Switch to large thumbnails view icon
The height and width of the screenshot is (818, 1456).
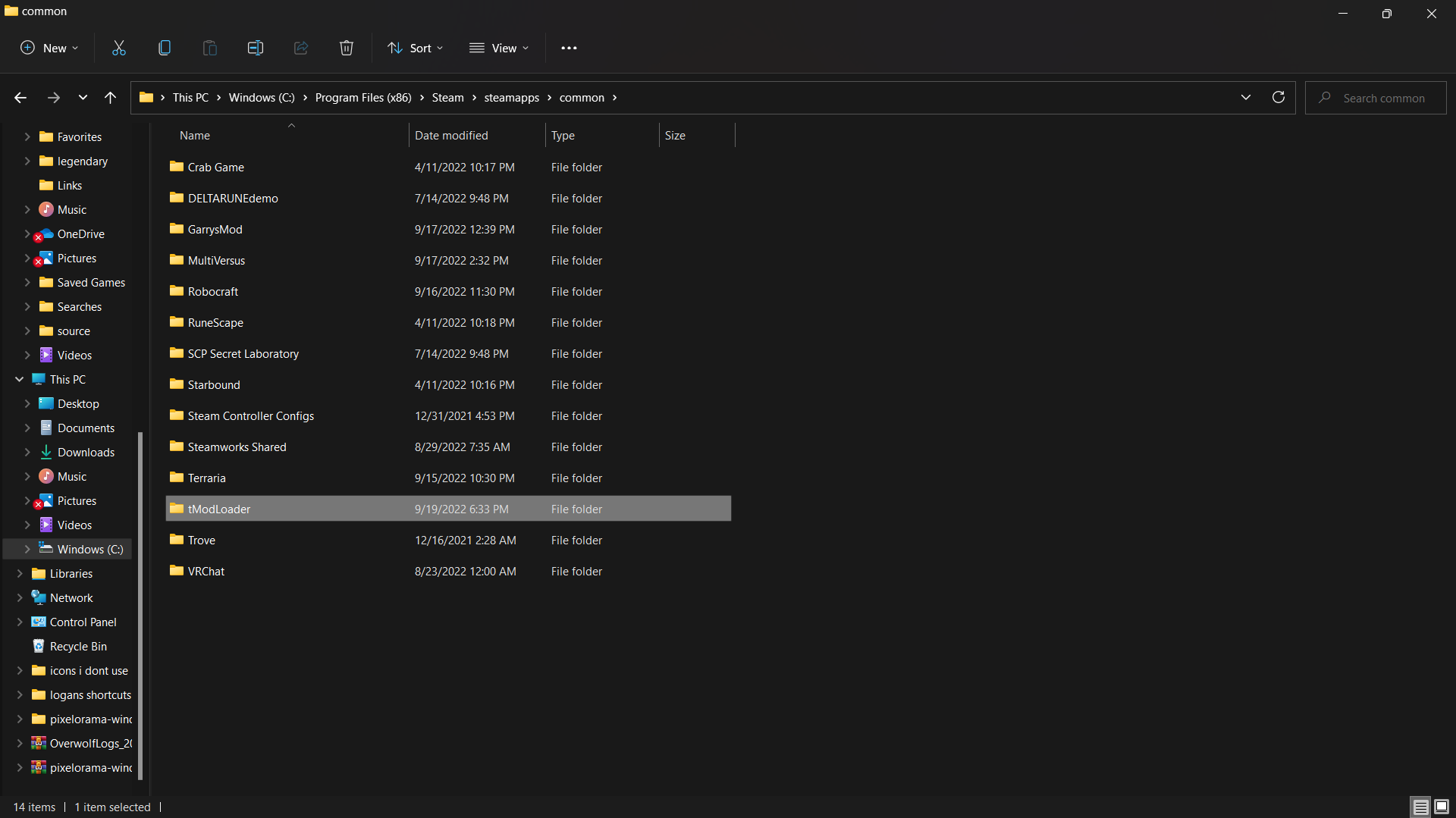(1442, 807)
